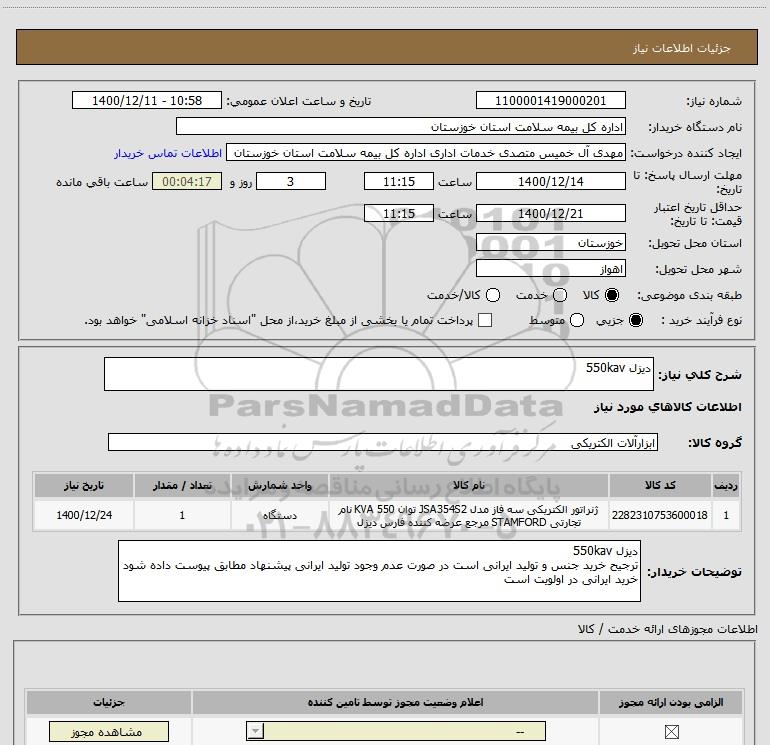Click the response deadline time field 11:15
770x745 pixels.
click(x=399, y=181)
